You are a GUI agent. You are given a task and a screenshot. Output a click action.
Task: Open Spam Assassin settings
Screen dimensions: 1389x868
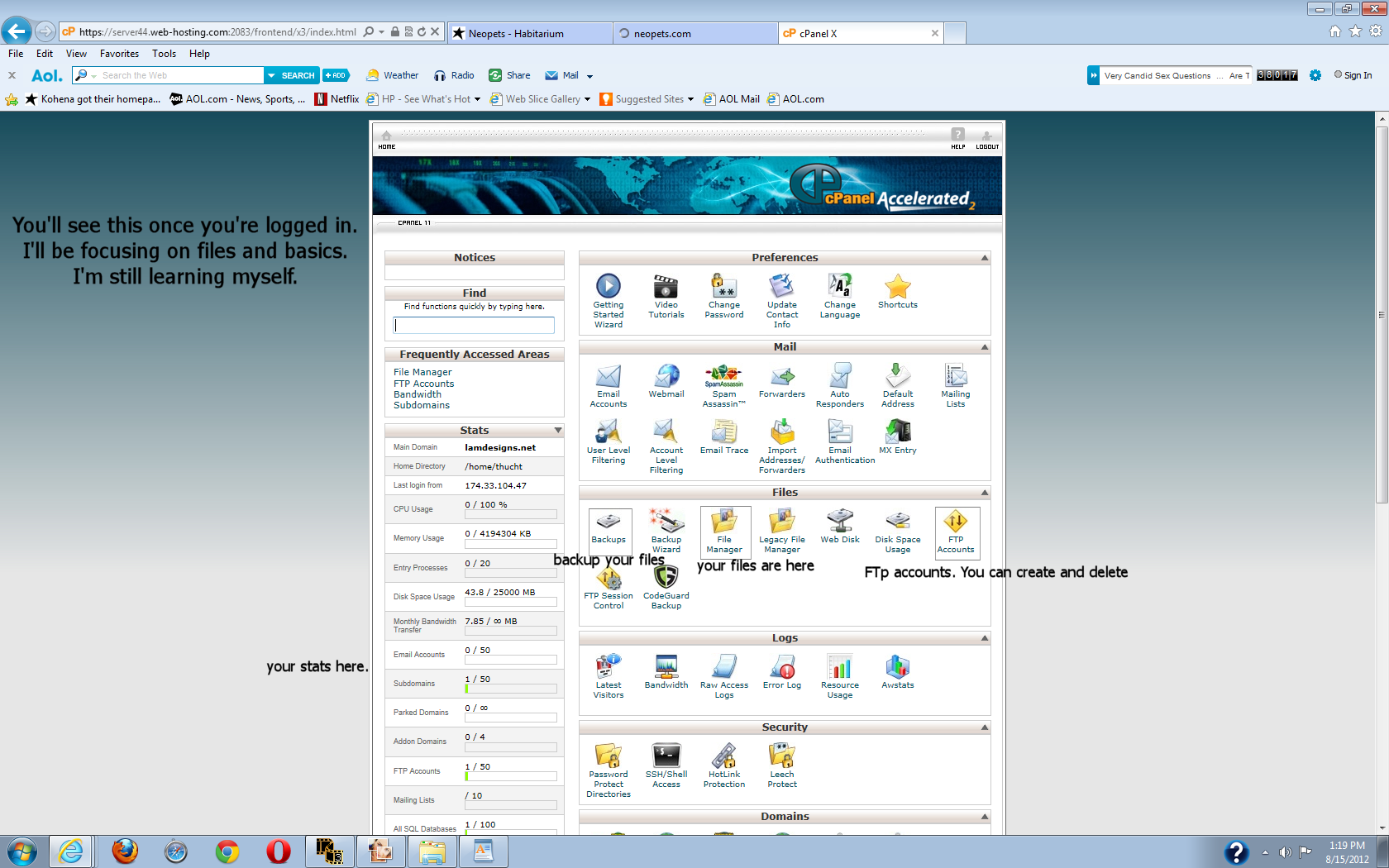coord(724,375)
